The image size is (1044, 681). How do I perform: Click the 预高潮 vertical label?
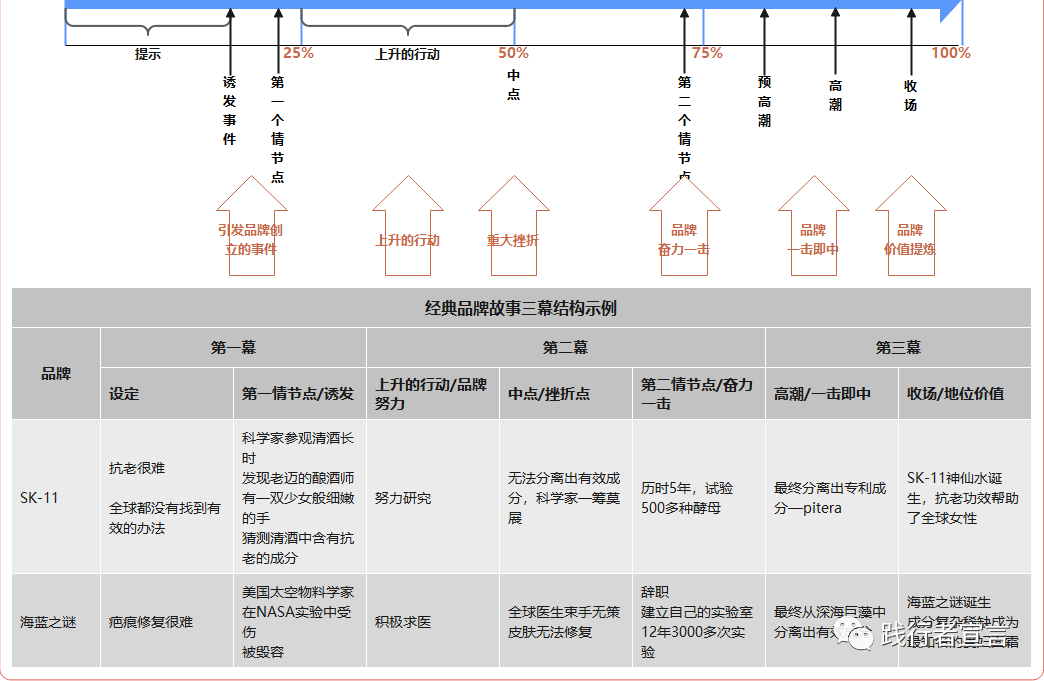764,101
